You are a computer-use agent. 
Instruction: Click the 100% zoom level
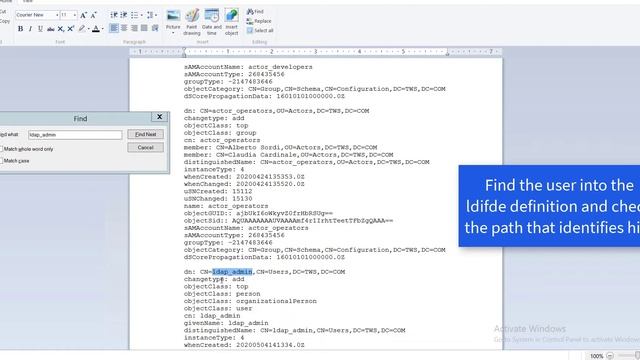pos(596,356)
